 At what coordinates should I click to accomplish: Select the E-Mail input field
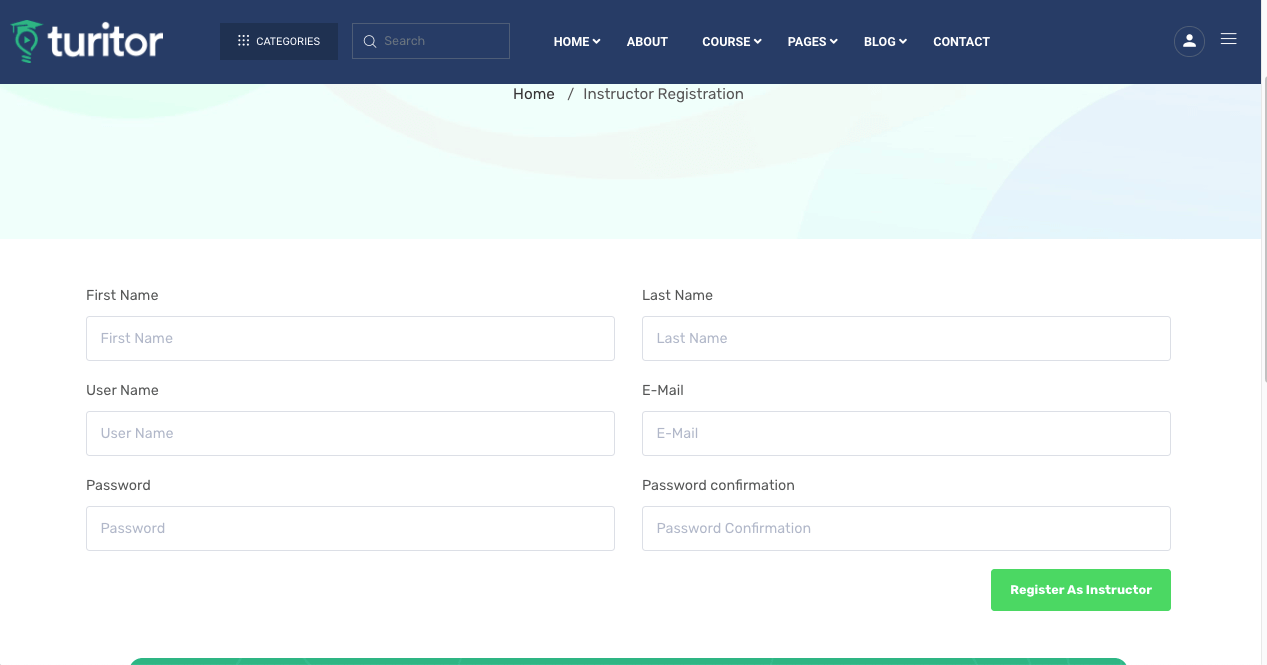click(x=906, y=433)
